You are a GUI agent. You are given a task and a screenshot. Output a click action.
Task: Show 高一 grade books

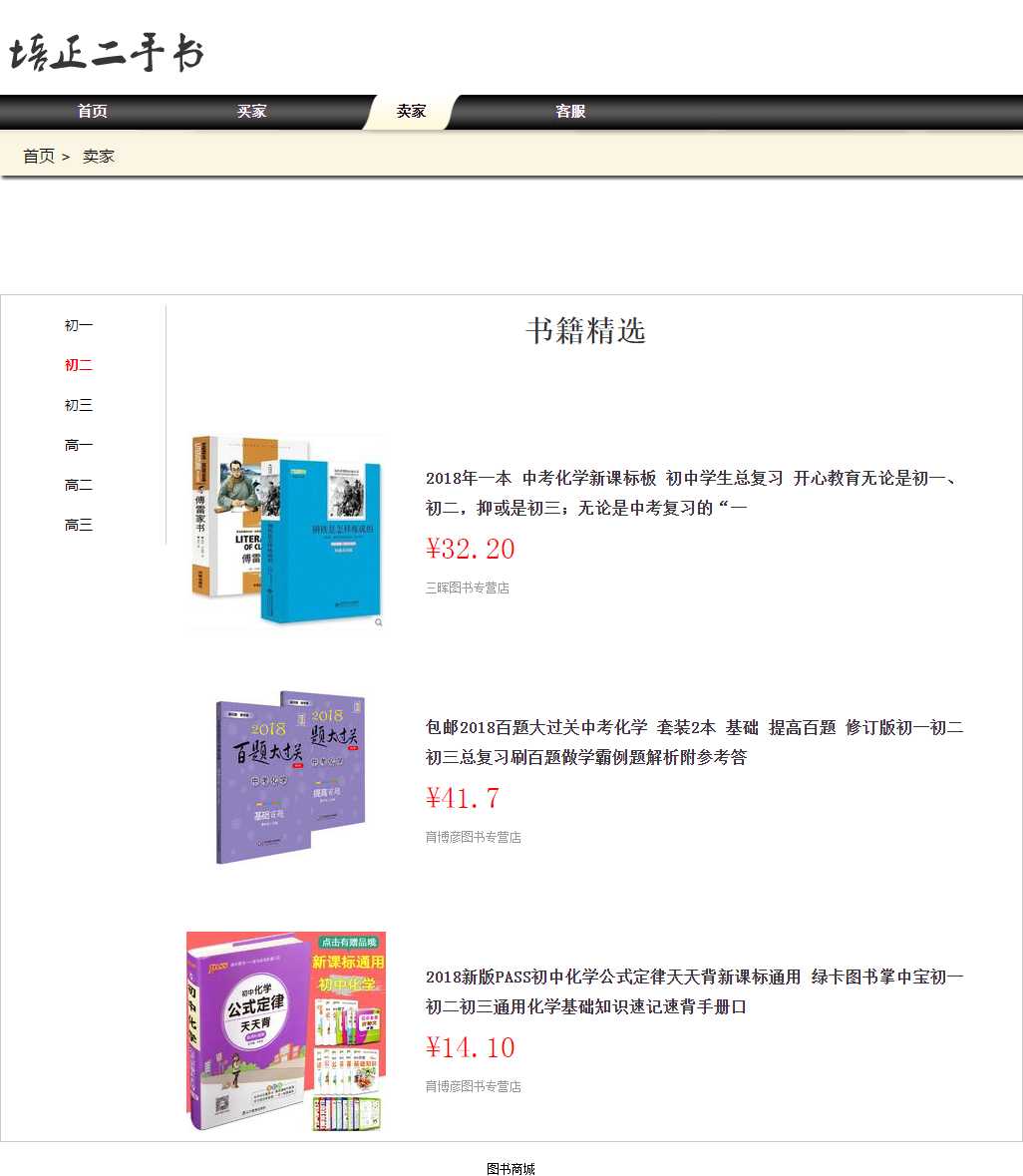79,446
